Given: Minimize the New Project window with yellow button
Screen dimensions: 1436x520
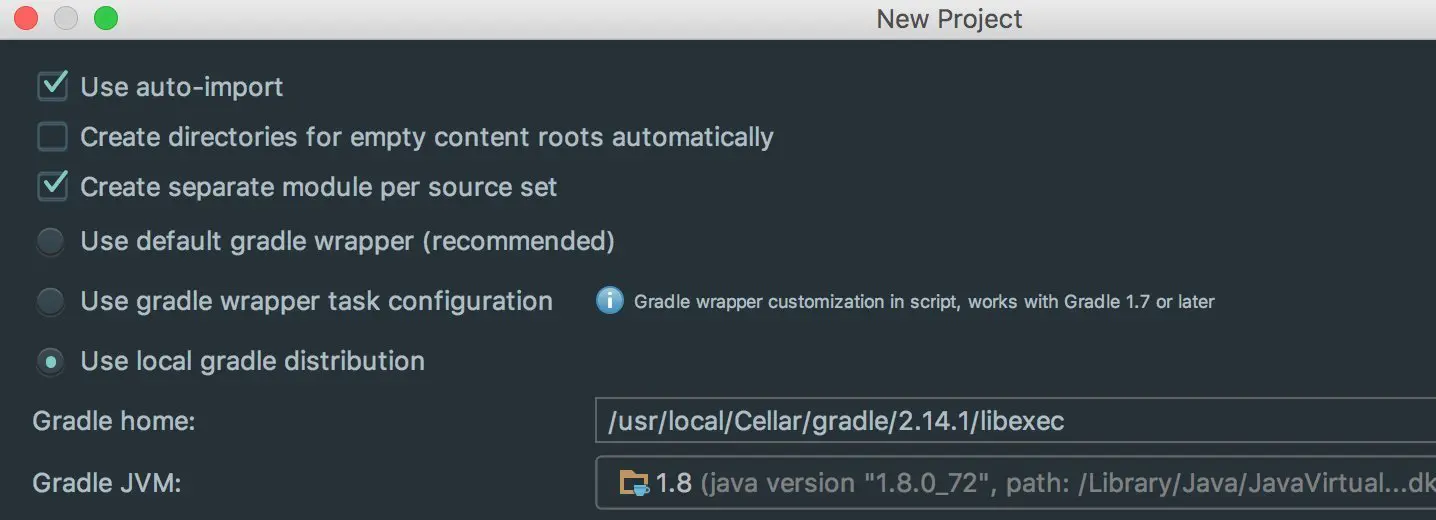Looking at the screenshot, I should [66, 18].
